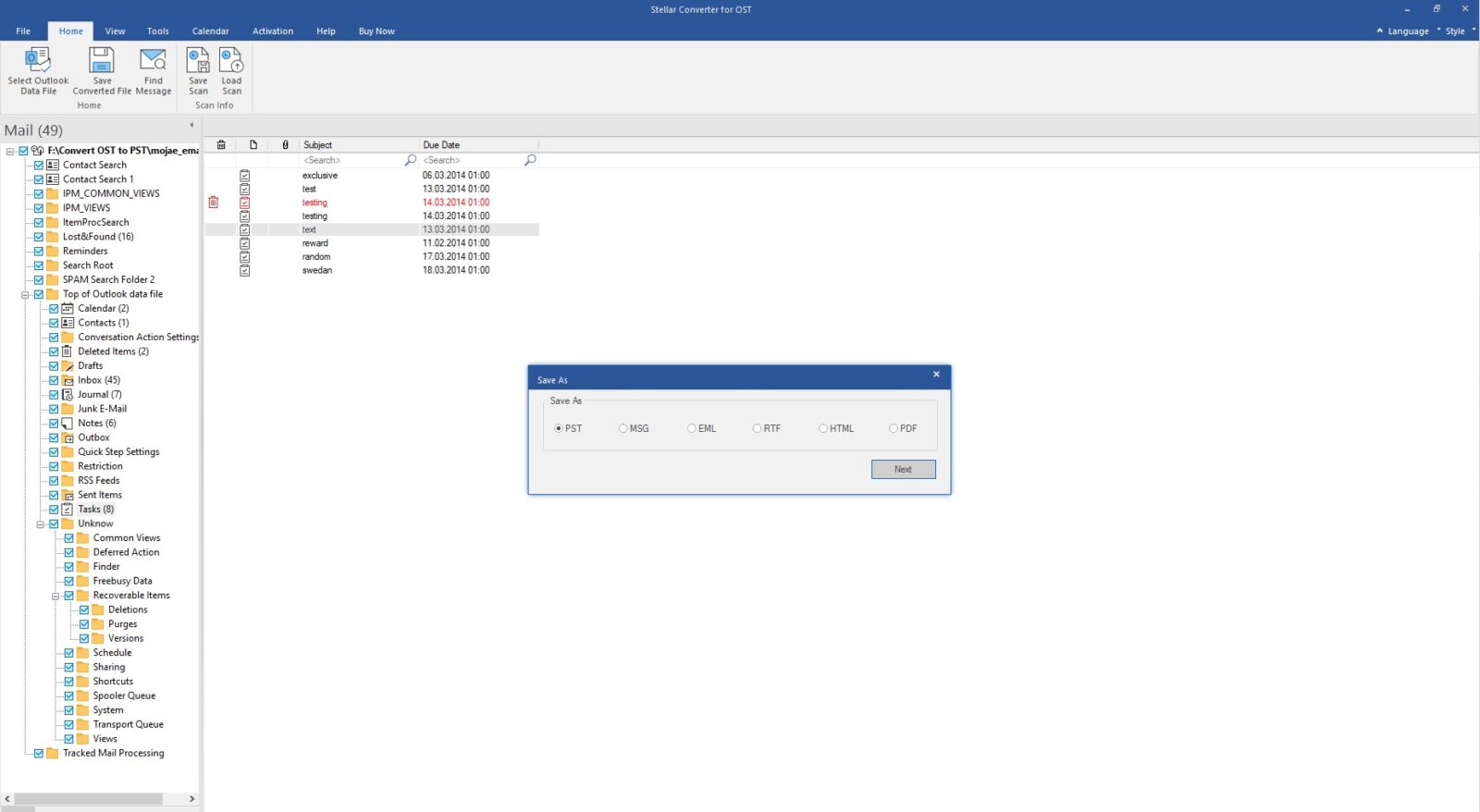This screenshot has width=1480, height=812.
Task: Choose the PDF format option
Action: (894, 428)
